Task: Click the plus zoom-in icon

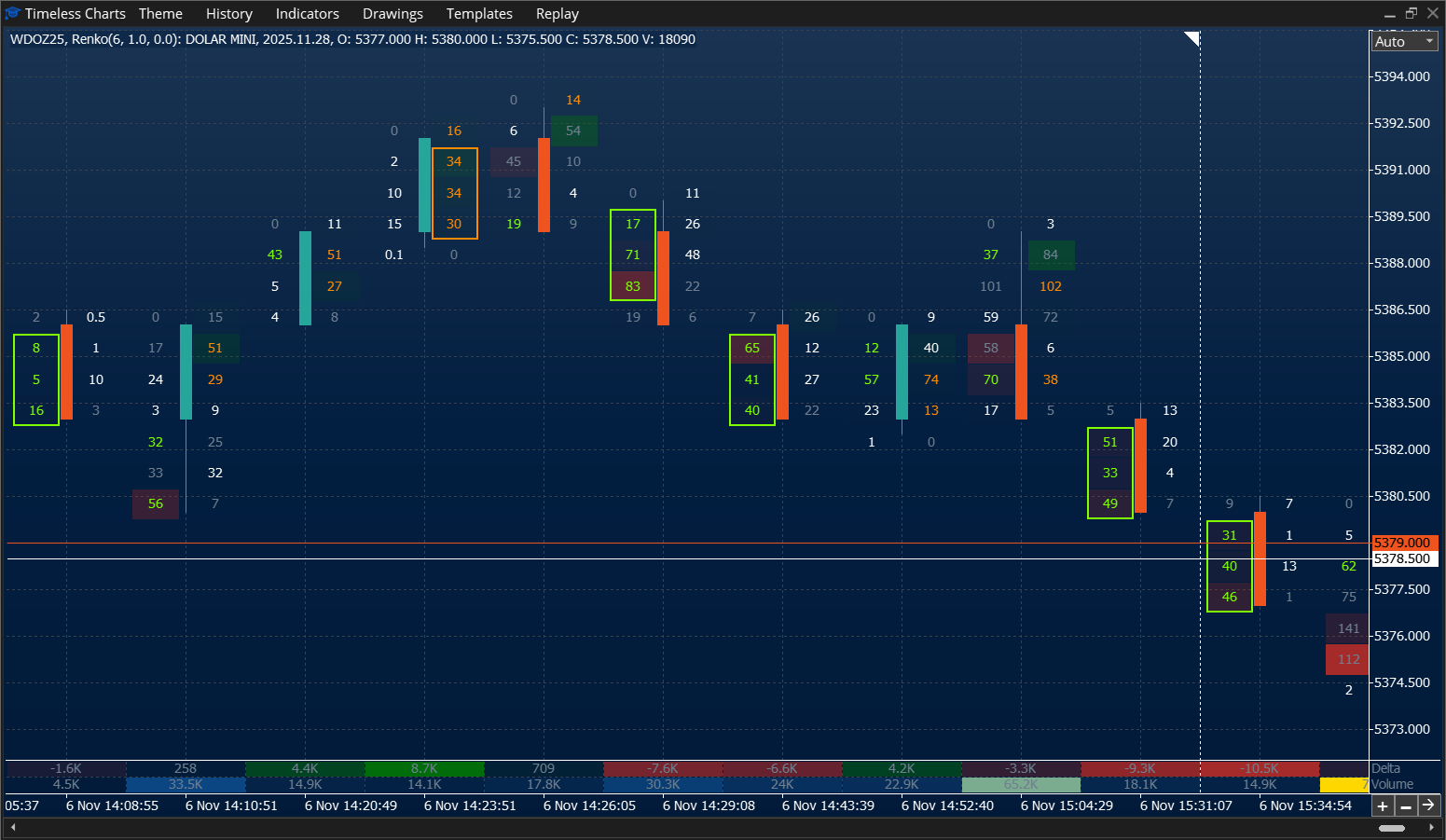Action: [x=1383, y=806]
